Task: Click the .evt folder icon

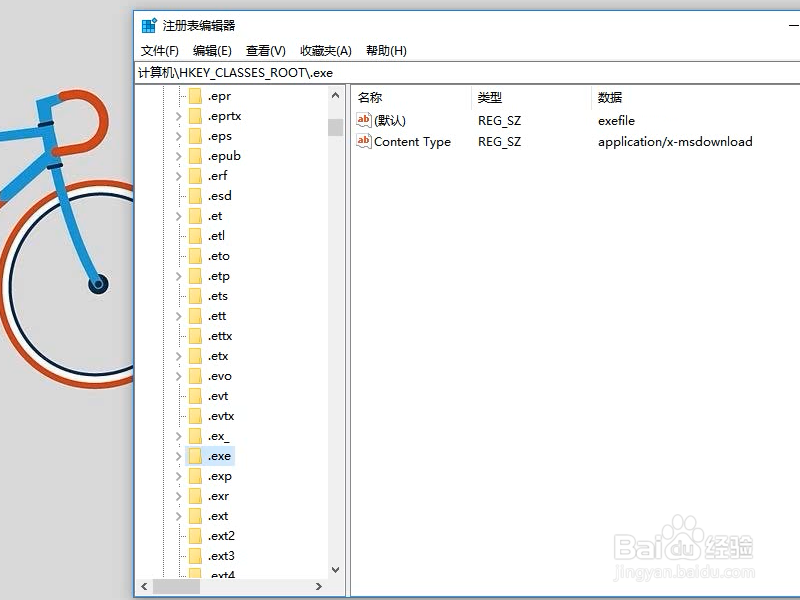Action: (x=195, y=396)
